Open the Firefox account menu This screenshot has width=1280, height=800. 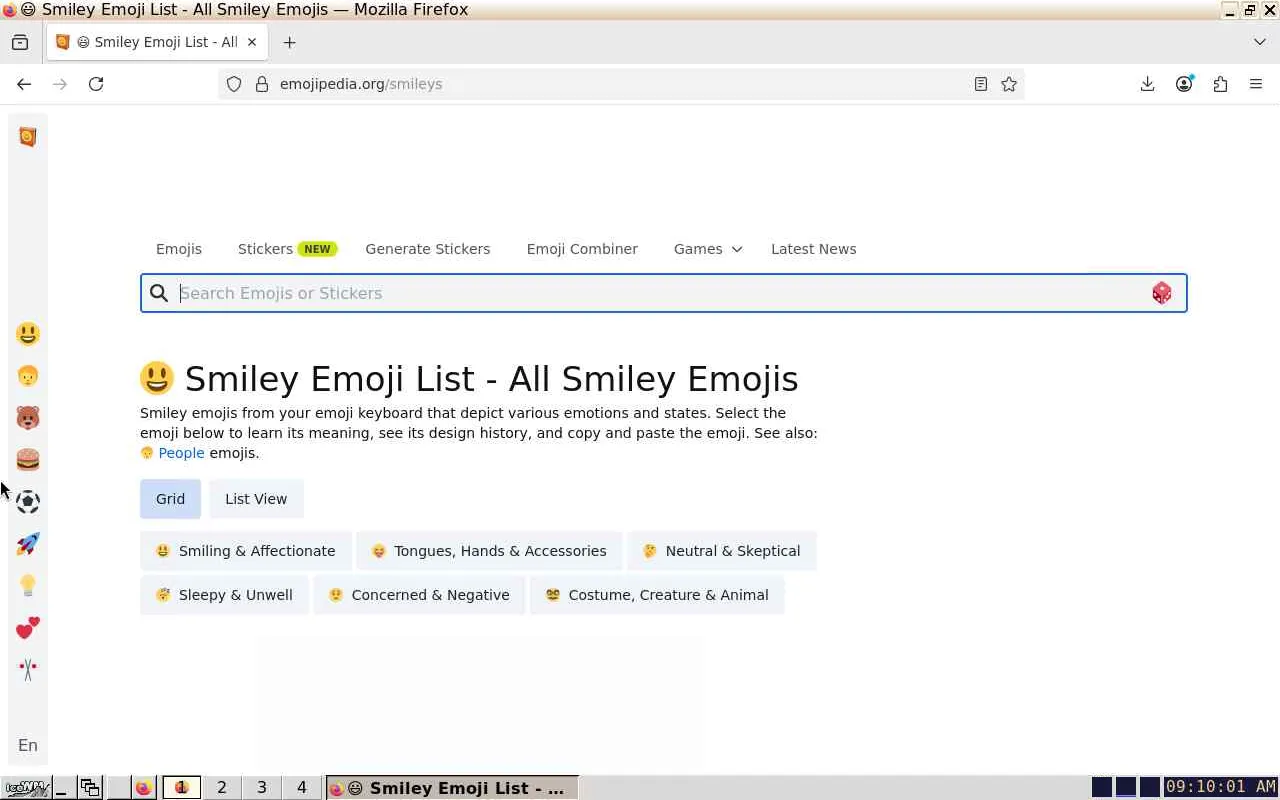point(1184,84)
